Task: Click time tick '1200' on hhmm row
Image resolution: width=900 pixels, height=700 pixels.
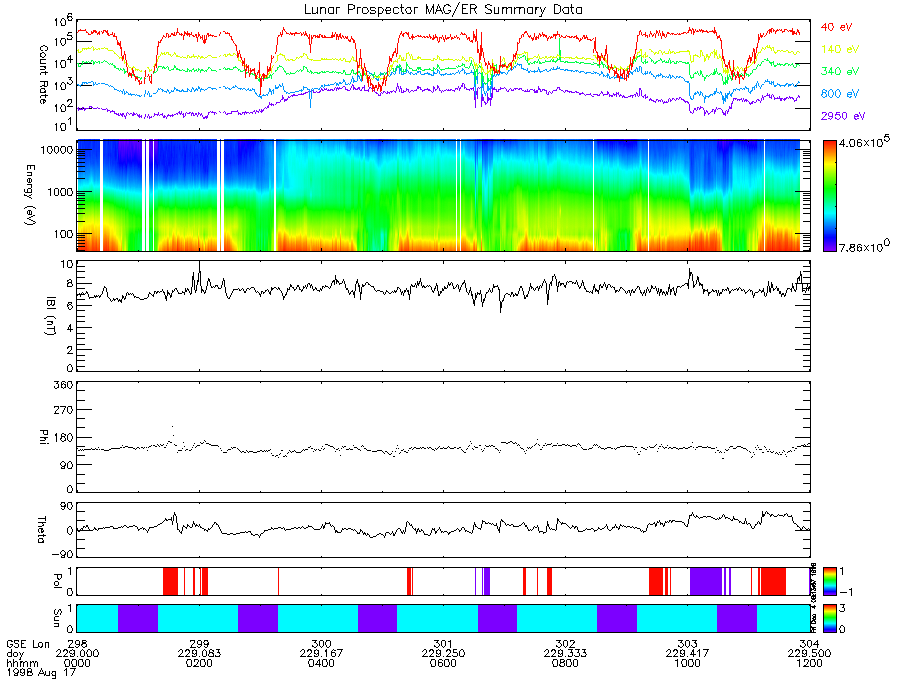Action: click(x=809, y=663)
